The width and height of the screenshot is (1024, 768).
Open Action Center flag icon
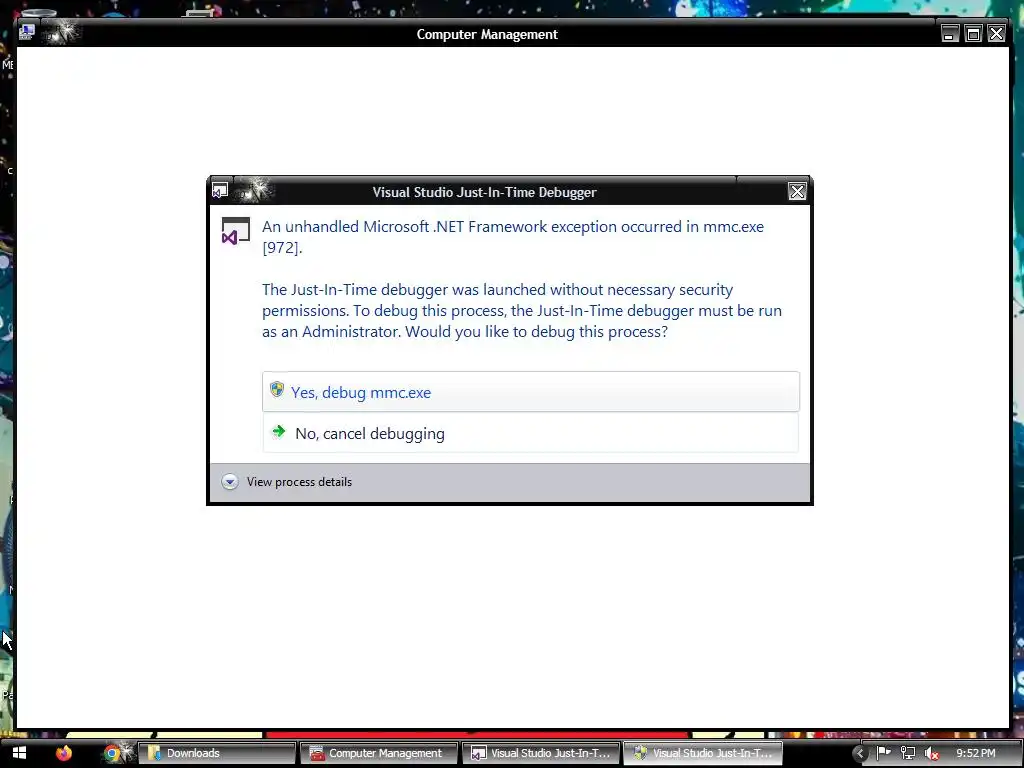[x=883, y=753]
